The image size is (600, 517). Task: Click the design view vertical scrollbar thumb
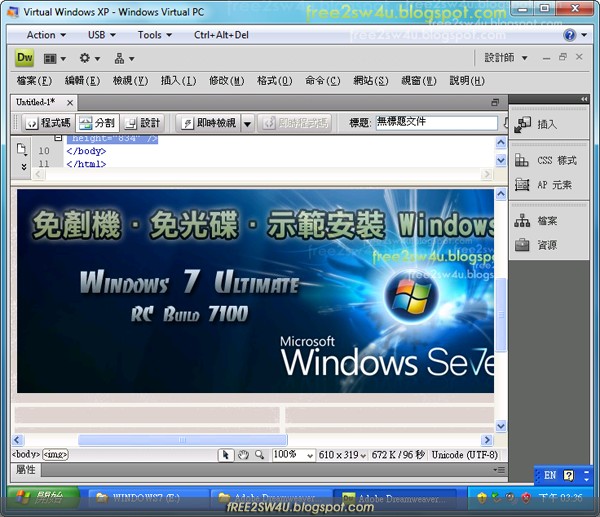point(501,315)
